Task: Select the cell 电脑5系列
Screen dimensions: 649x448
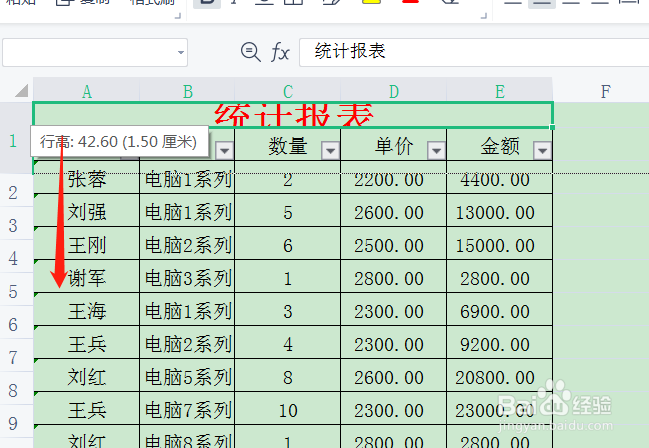Action: click(x=187, y=377)
